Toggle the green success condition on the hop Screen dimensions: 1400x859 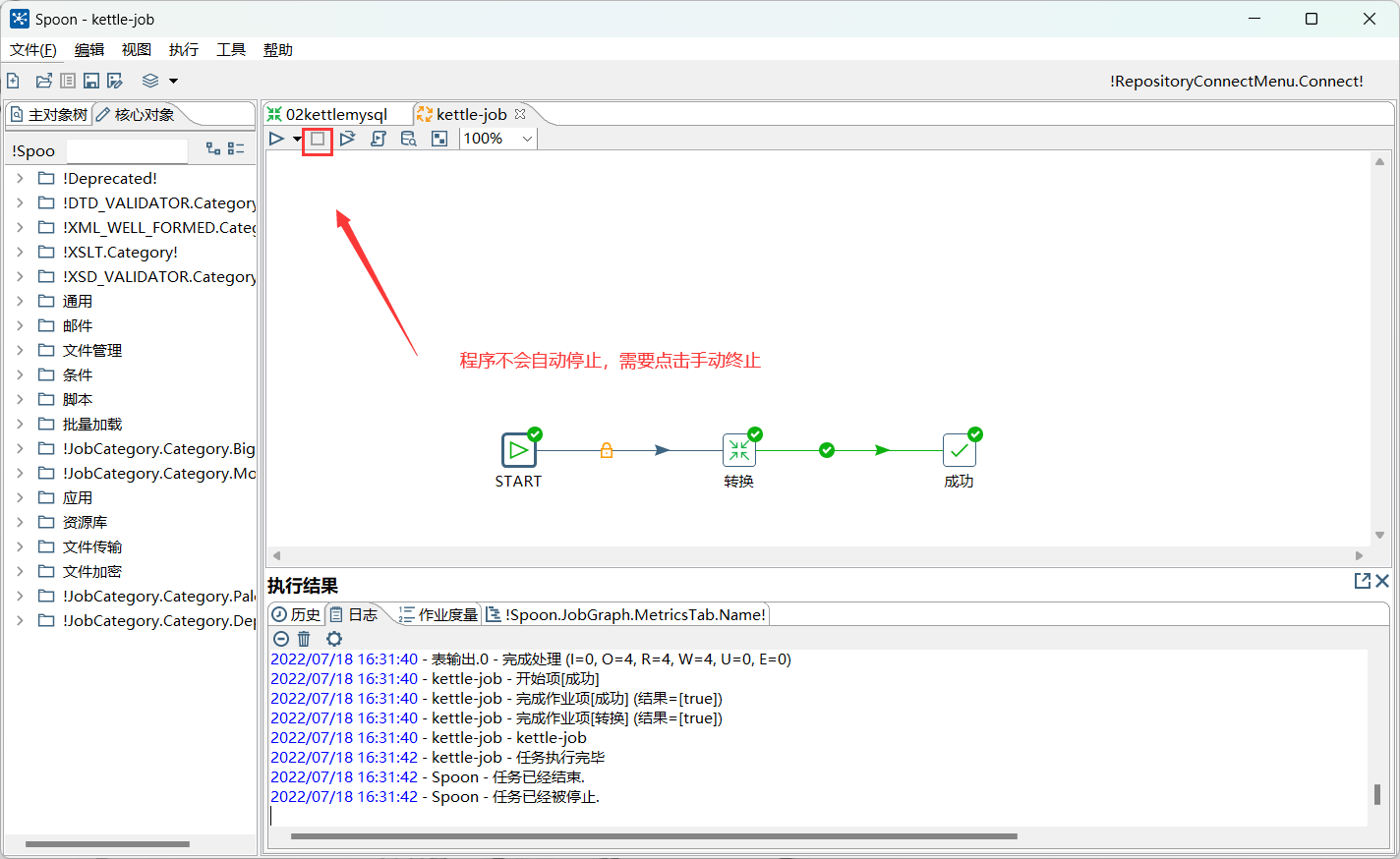coord(826,450)
